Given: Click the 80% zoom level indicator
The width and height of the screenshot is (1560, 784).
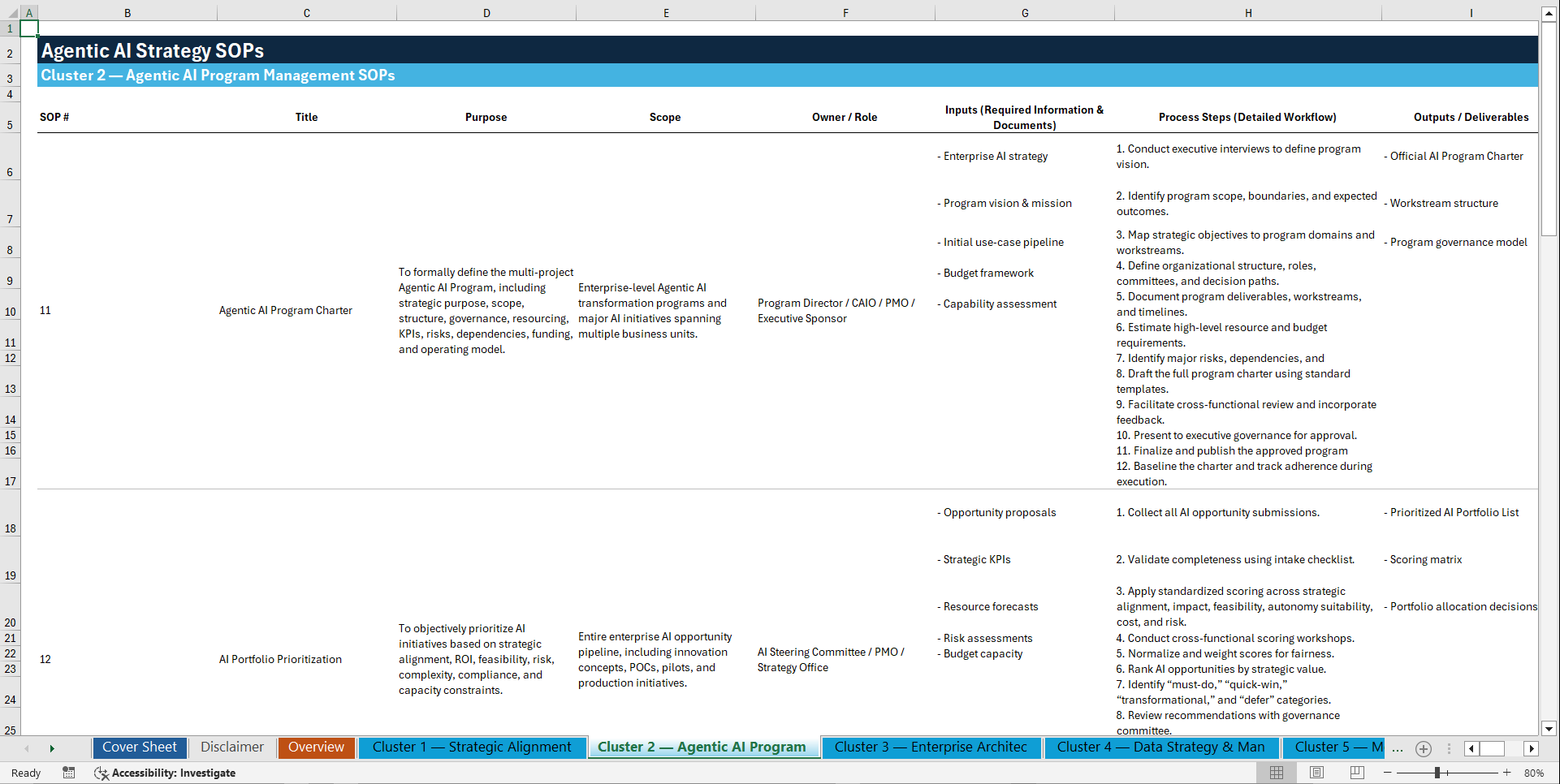Looking at the screenshot, I should click(1534, 773).
